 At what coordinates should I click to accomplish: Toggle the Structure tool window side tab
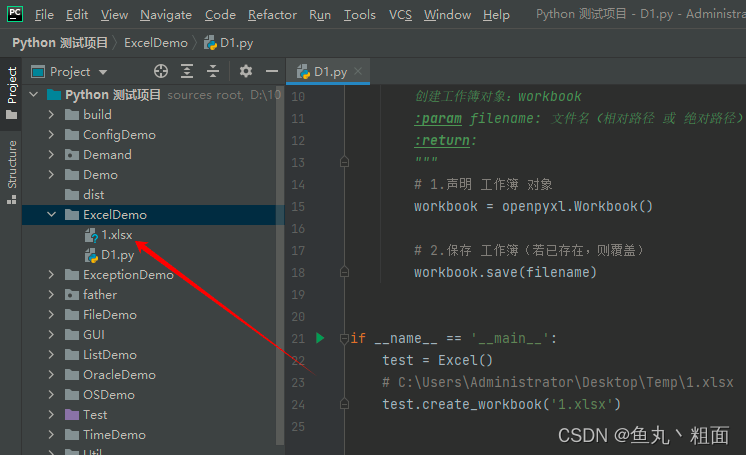coord(11,165)
